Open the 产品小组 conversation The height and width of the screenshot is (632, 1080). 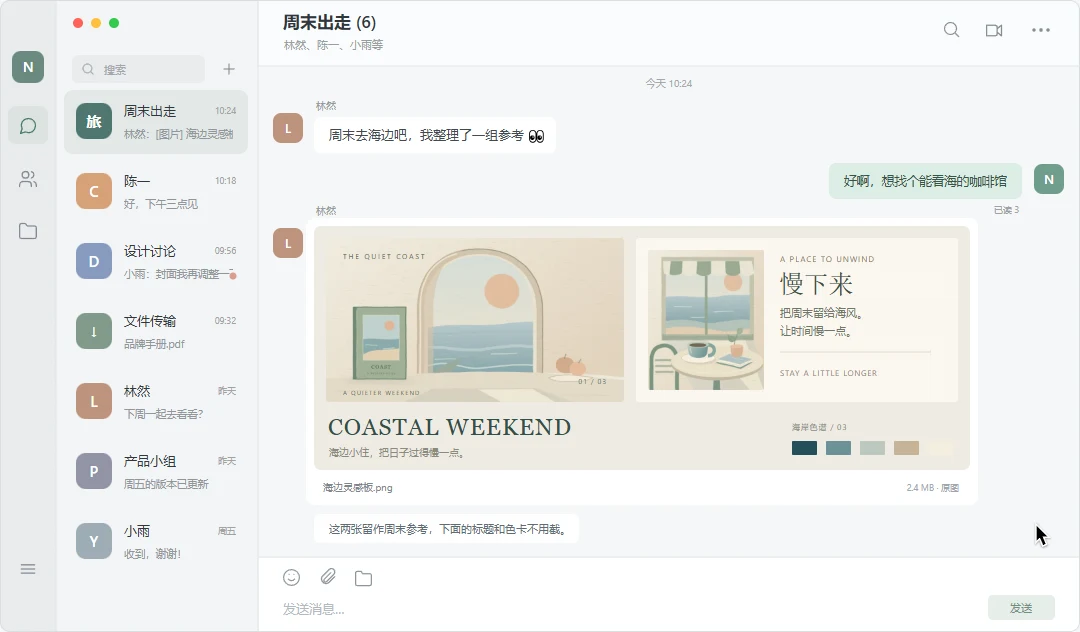(x=156, y=472)
